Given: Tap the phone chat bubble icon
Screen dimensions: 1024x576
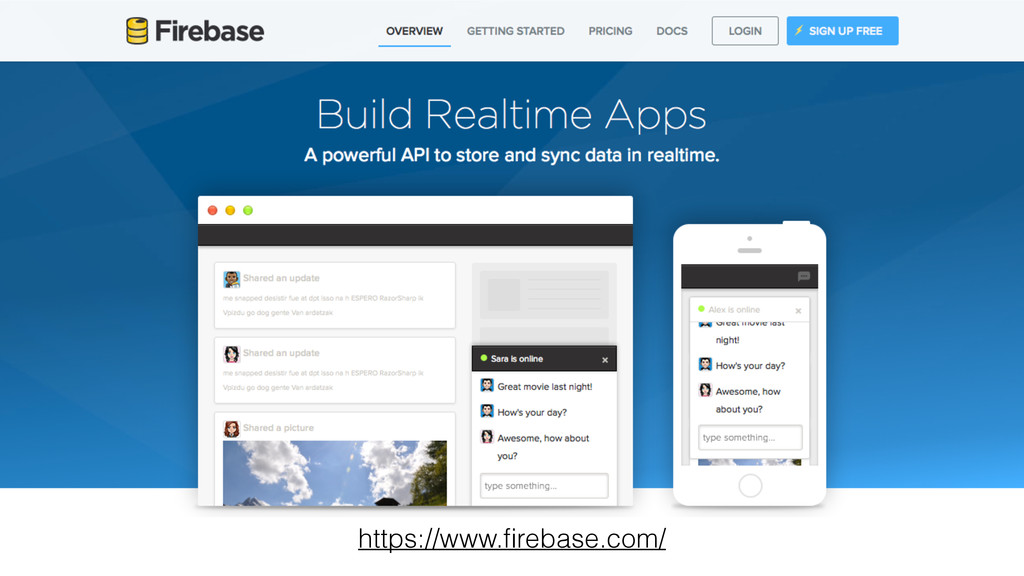Looking at the screenshot, I should pos(803,276).
